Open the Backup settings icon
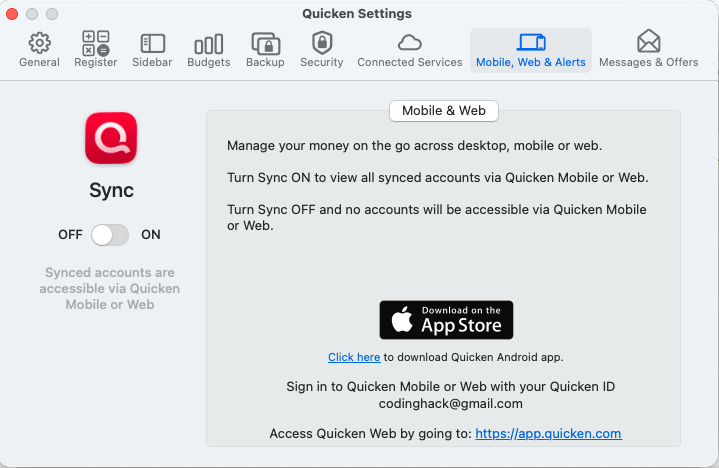 [265, 44]
